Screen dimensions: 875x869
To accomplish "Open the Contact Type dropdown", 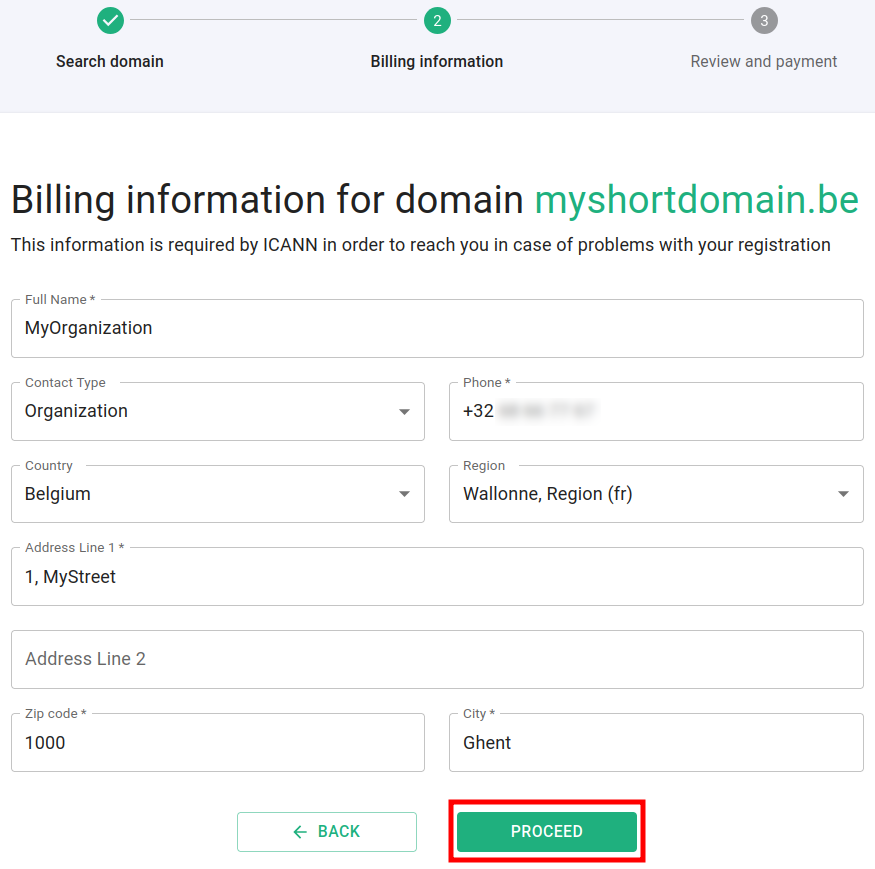I will 217,411.
